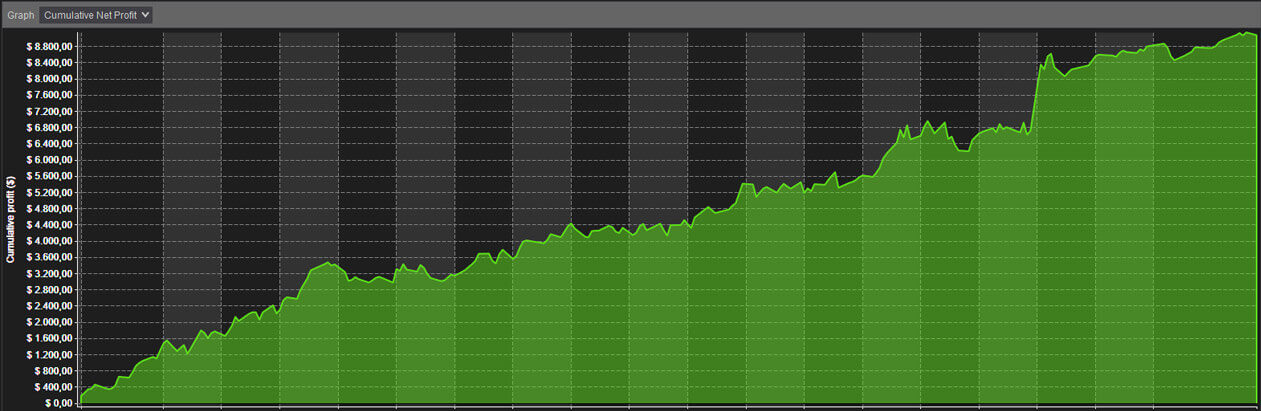Click the "$ 2.400,00" axis value
Screen dimensions: 1261x411
49,306
